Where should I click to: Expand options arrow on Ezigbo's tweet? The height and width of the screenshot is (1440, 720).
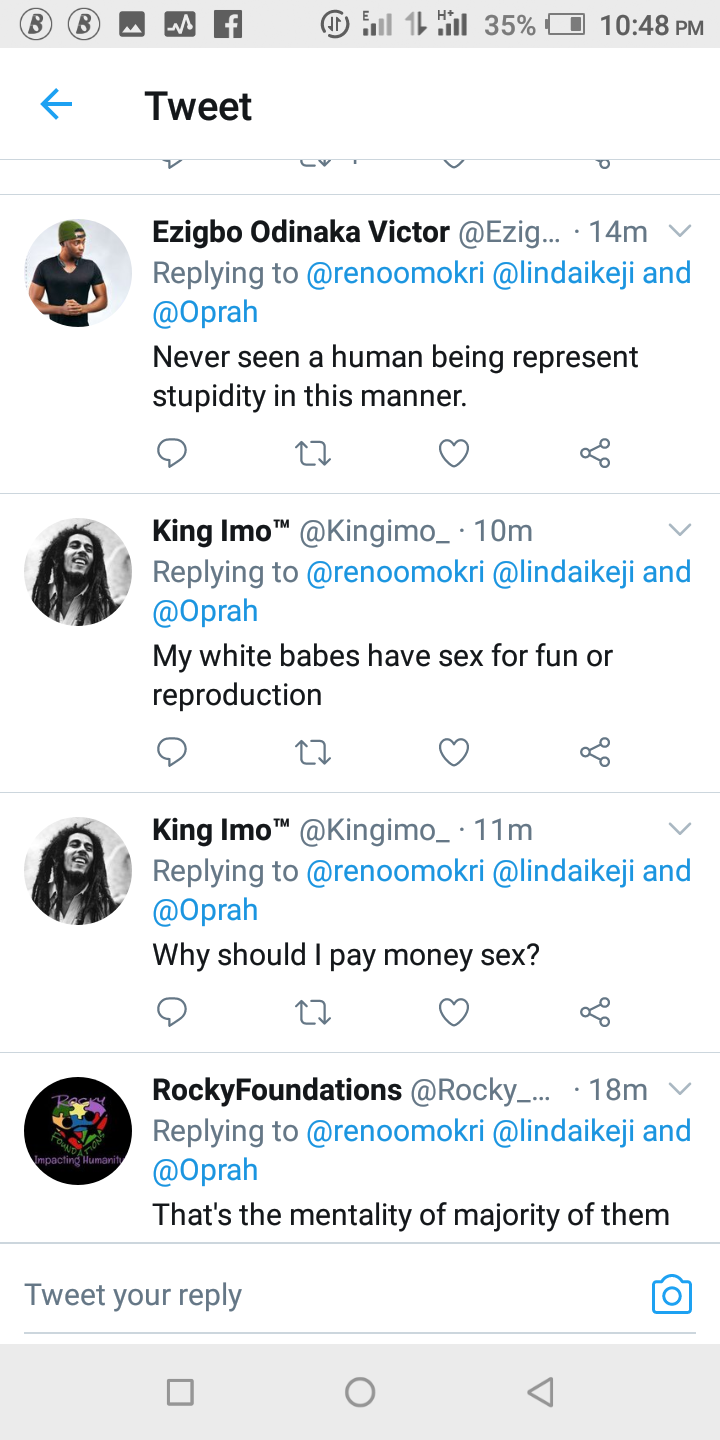tap(680, 232)
